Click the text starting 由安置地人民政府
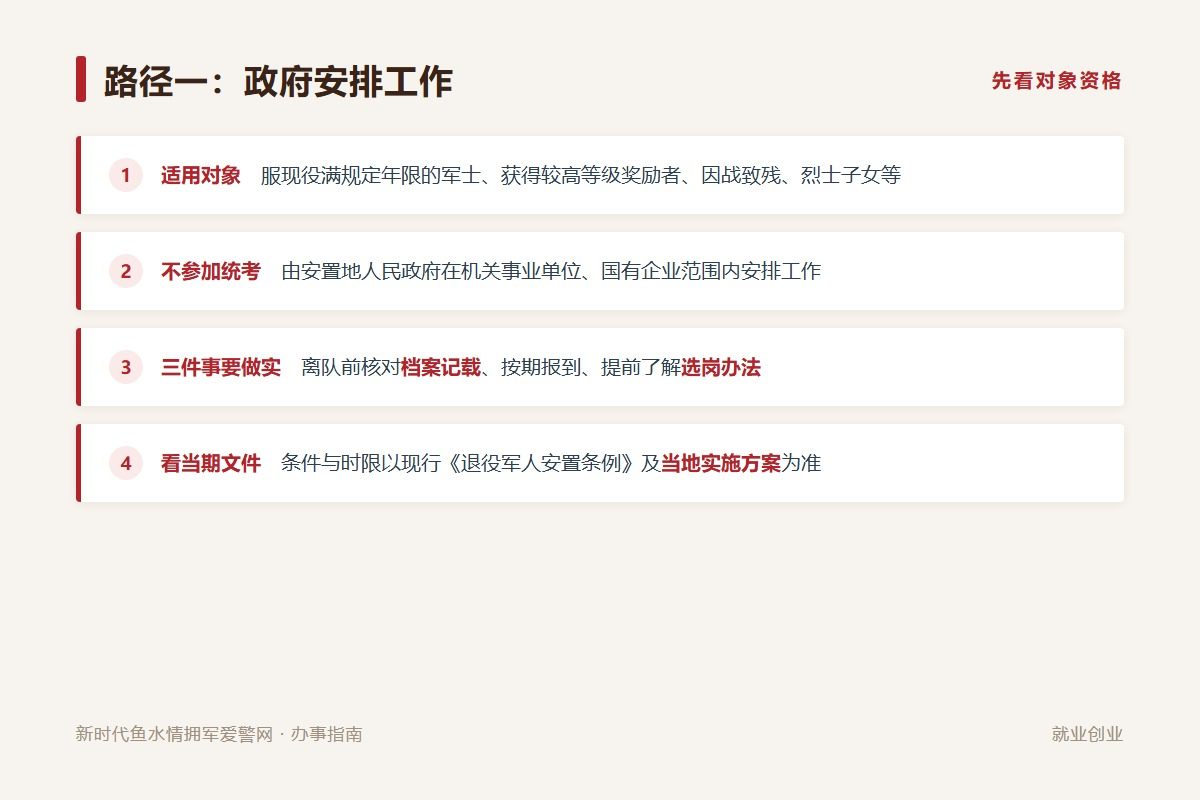 pyautogui.click(x=551, y=271)
